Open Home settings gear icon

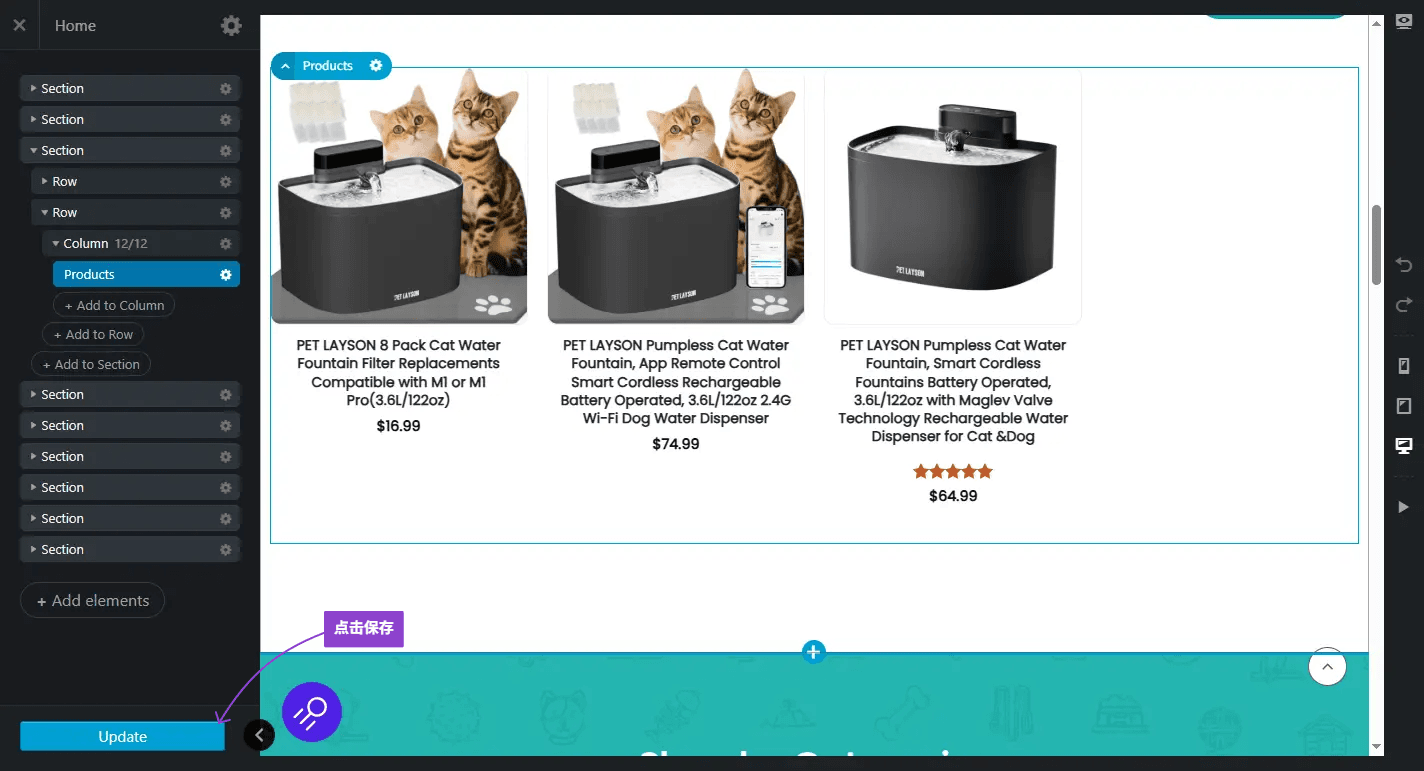point(231,25)
